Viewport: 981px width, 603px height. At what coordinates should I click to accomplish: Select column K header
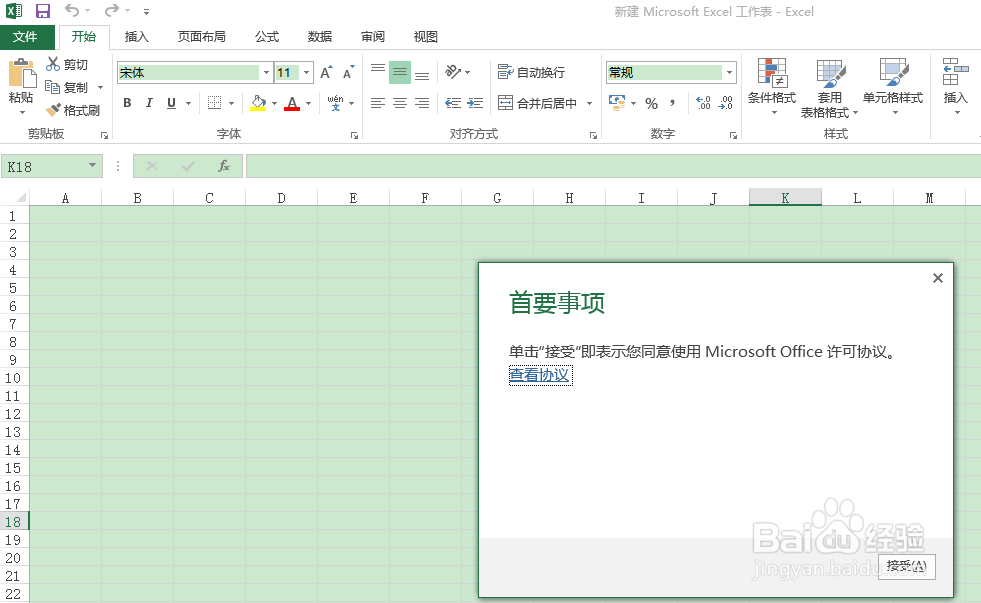pos(785,198)
